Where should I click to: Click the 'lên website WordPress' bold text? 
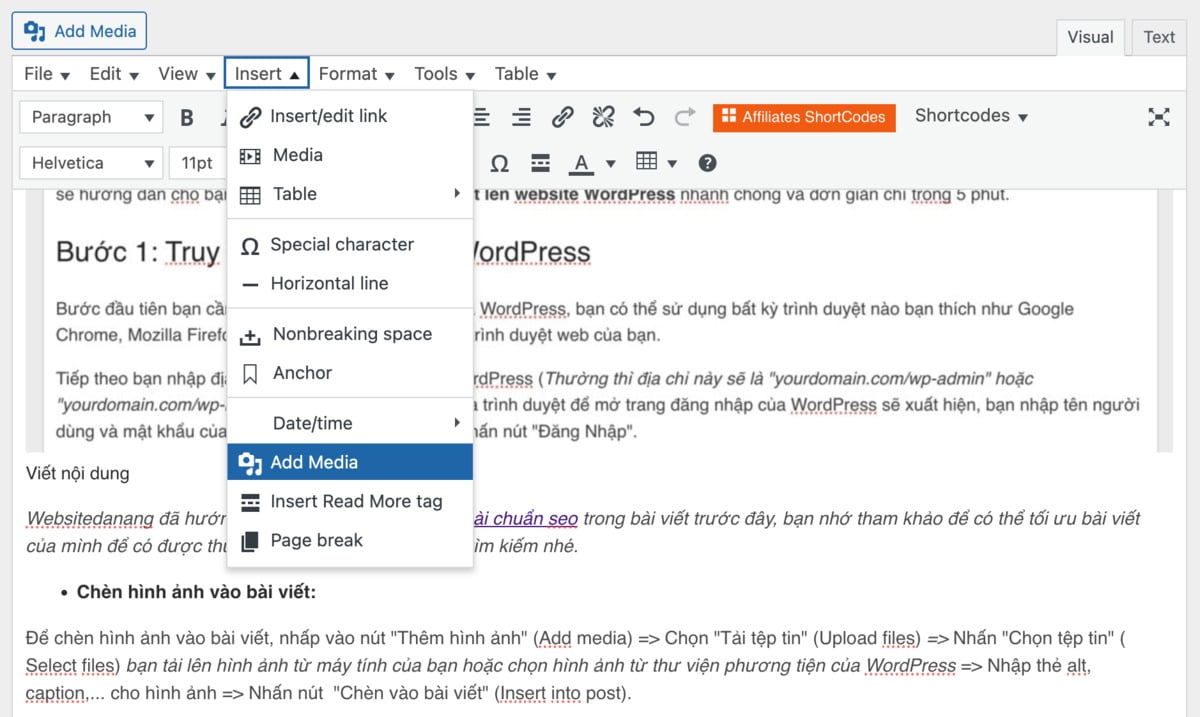(x=580, y=194)
